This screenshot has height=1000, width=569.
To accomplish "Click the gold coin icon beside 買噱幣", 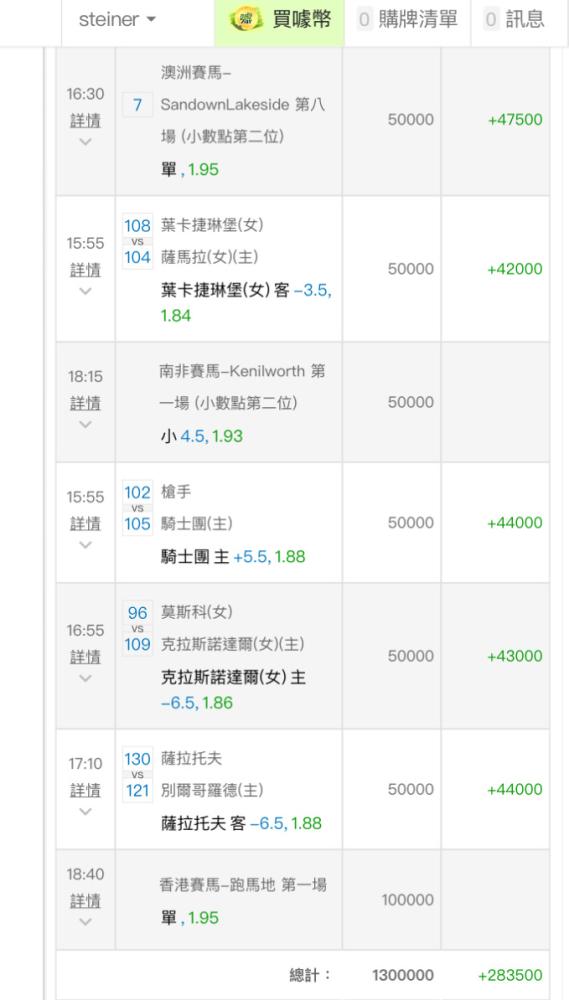I will point(246,20).
